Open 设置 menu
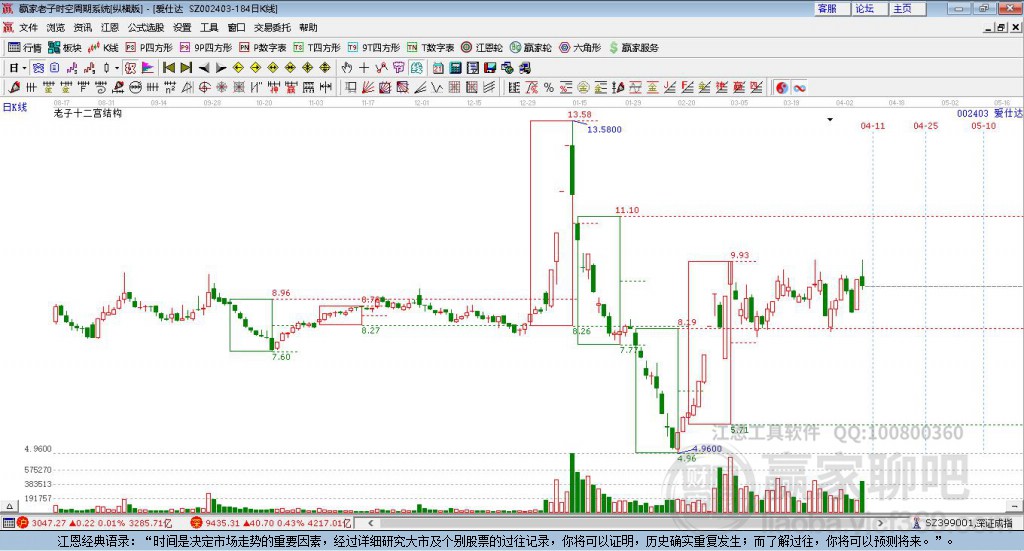 (x=182, y=27)
